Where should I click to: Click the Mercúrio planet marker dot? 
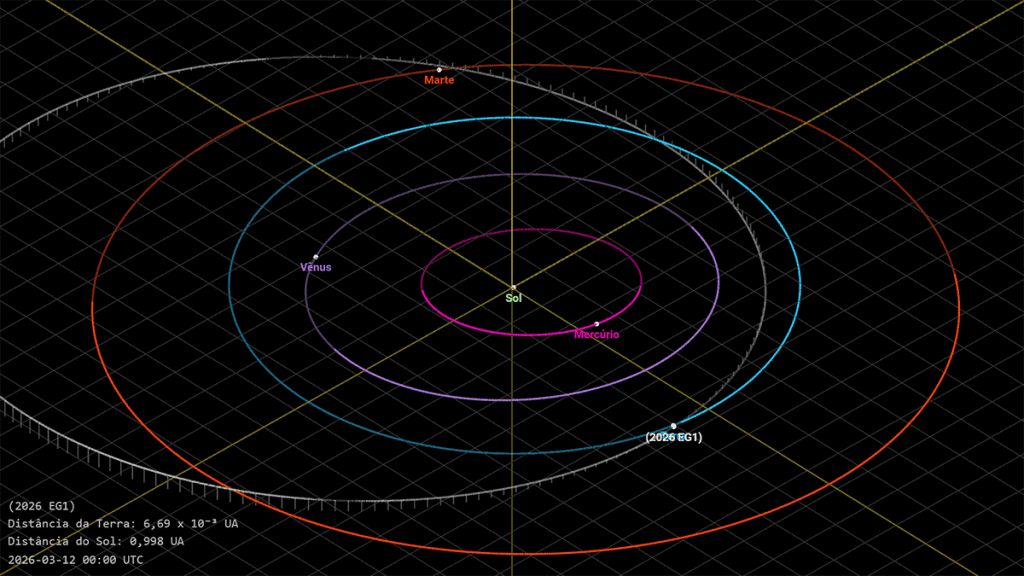597,324
